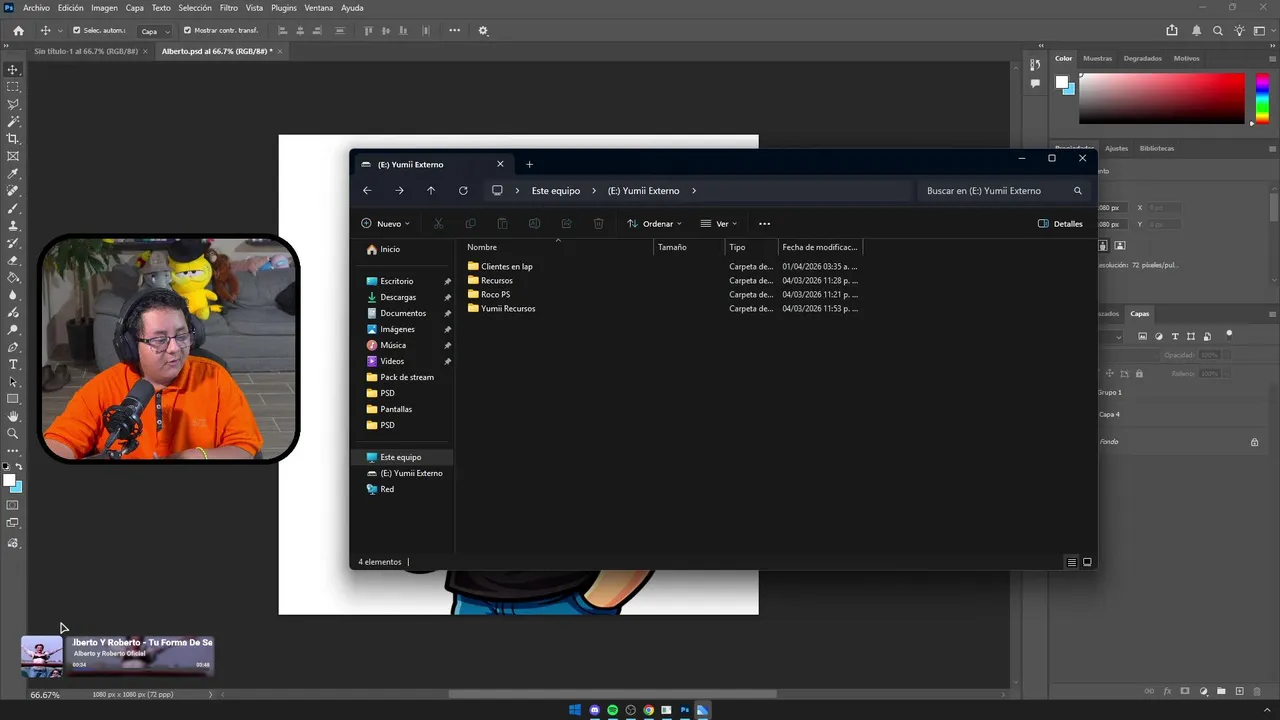1280x720 pixels.
Task: Select the Brush tool
Action: [x=13, y=208]
